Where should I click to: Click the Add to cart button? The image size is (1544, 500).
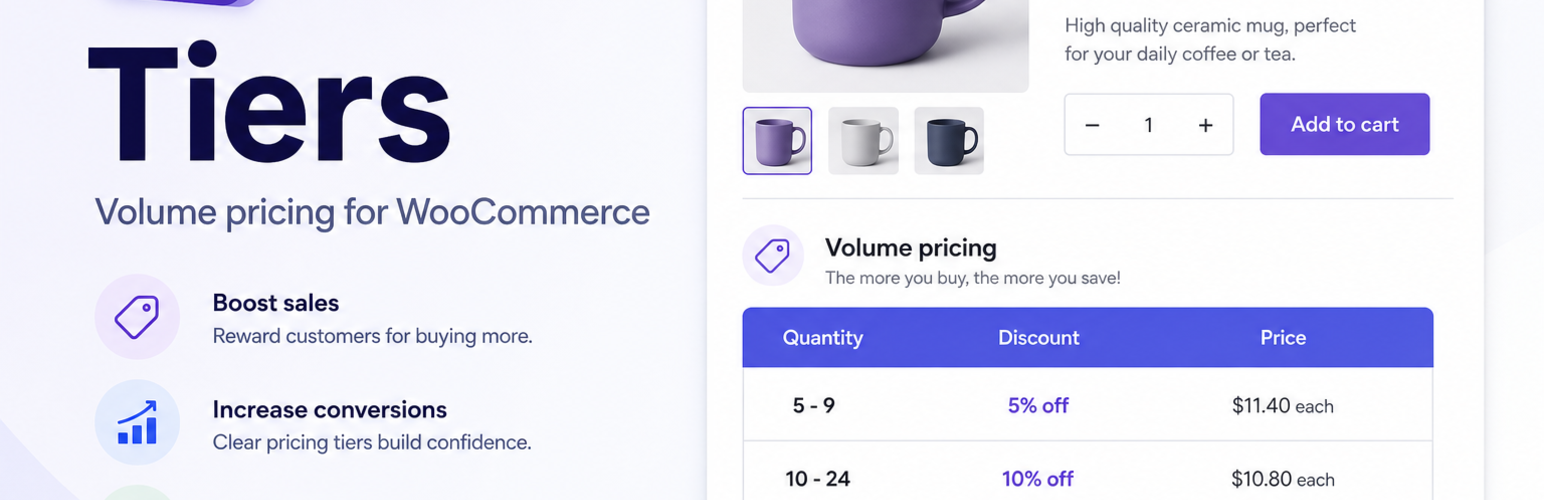[x=1344, y=124]
